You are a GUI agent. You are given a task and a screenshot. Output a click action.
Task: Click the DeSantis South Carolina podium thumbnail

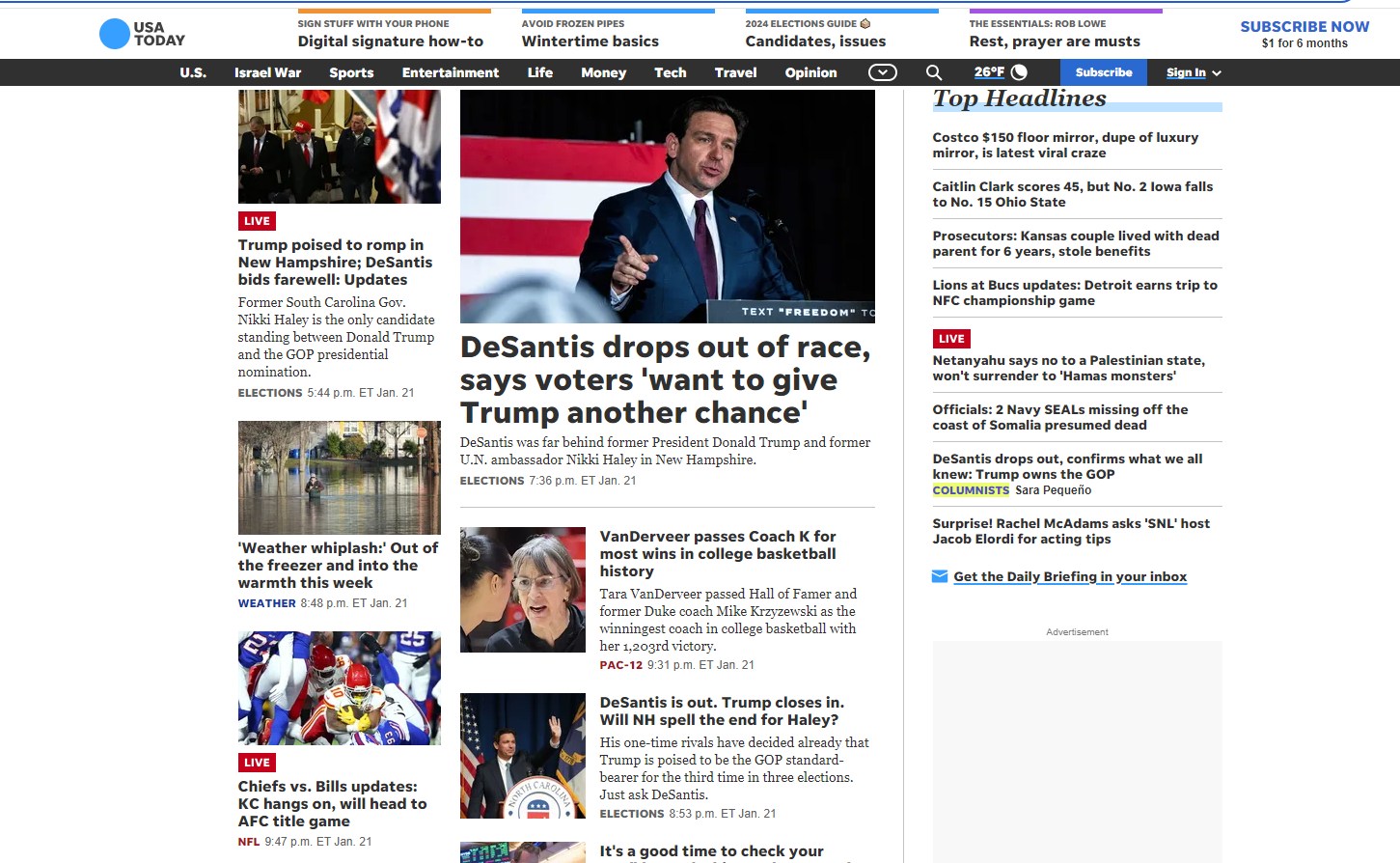523,756
